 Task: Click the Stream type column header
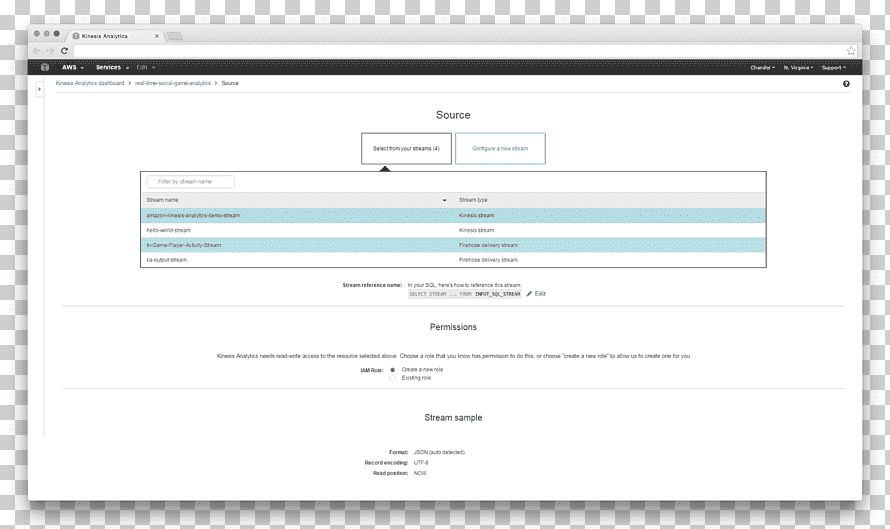(x=473, y=200)
